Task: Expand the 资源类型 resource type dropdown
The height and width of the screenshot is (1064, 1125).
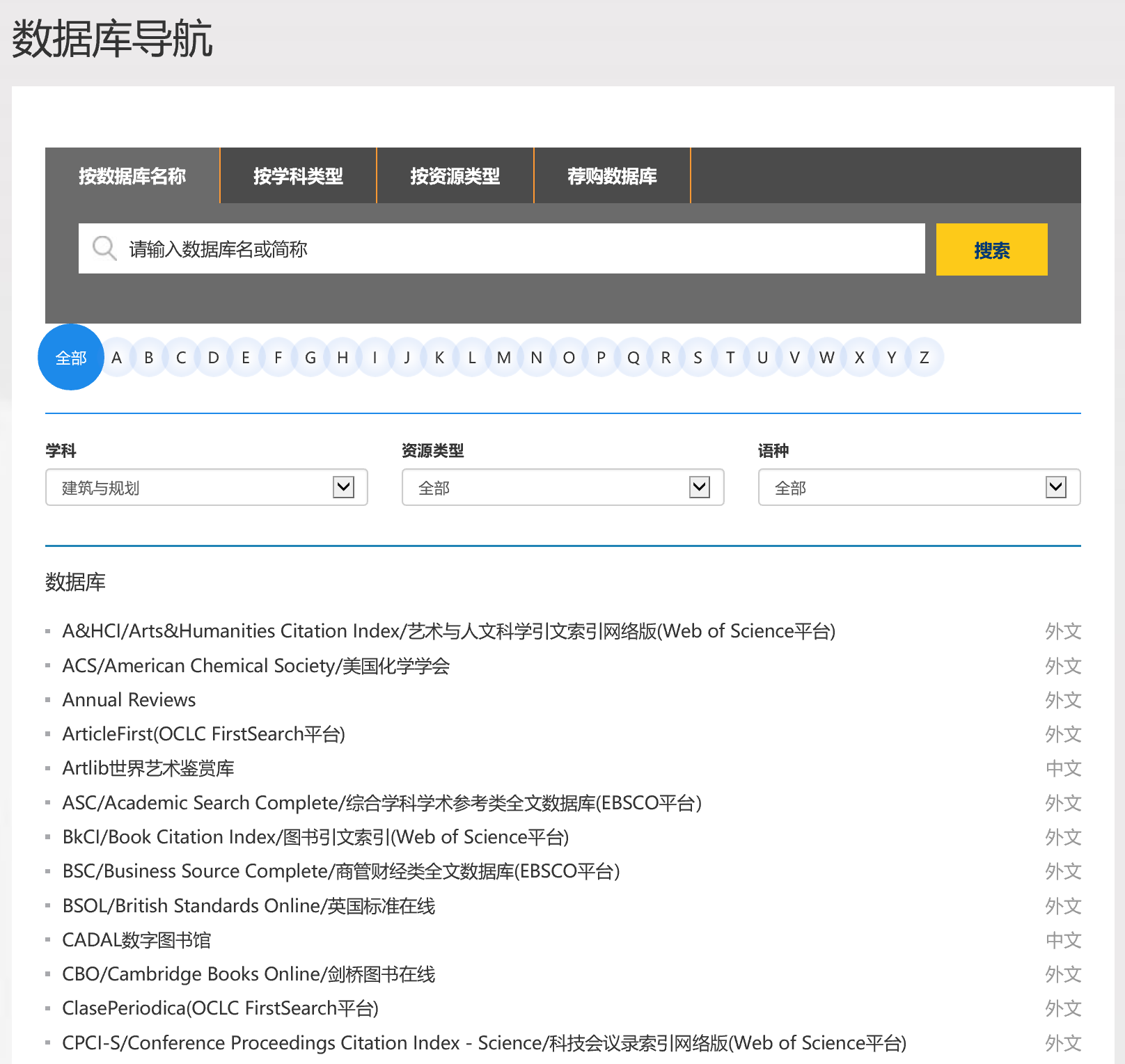Action: coord(562,487)
